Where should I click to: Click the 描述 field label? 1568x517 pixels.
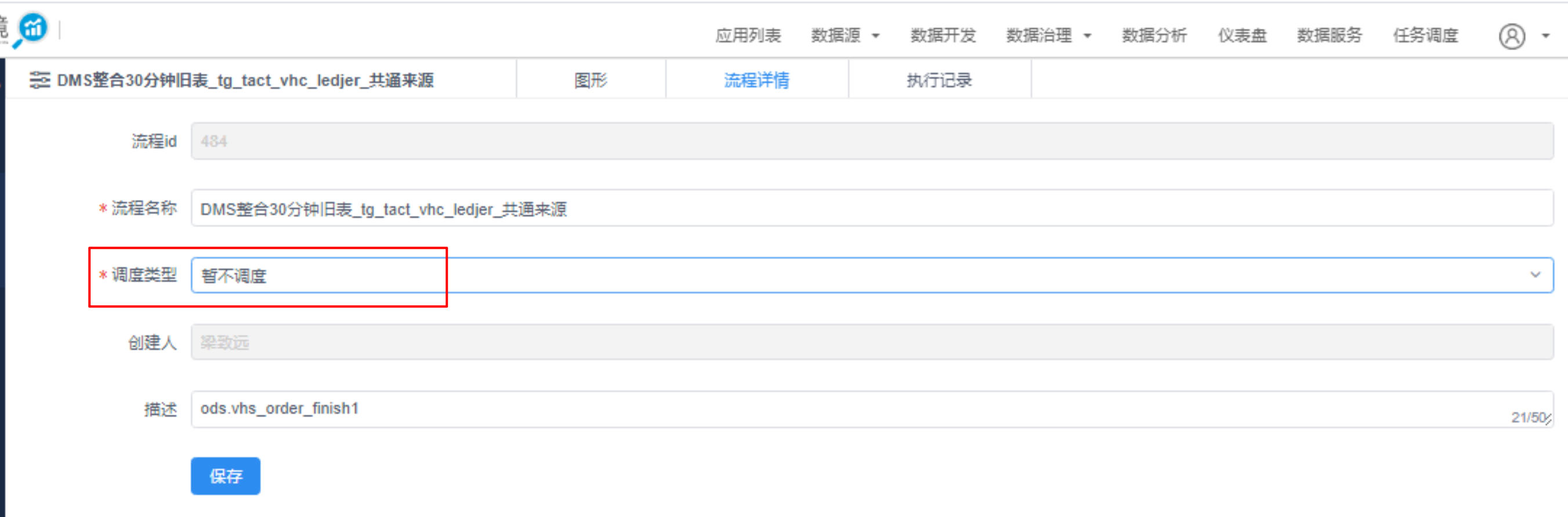tap(160, 408)
